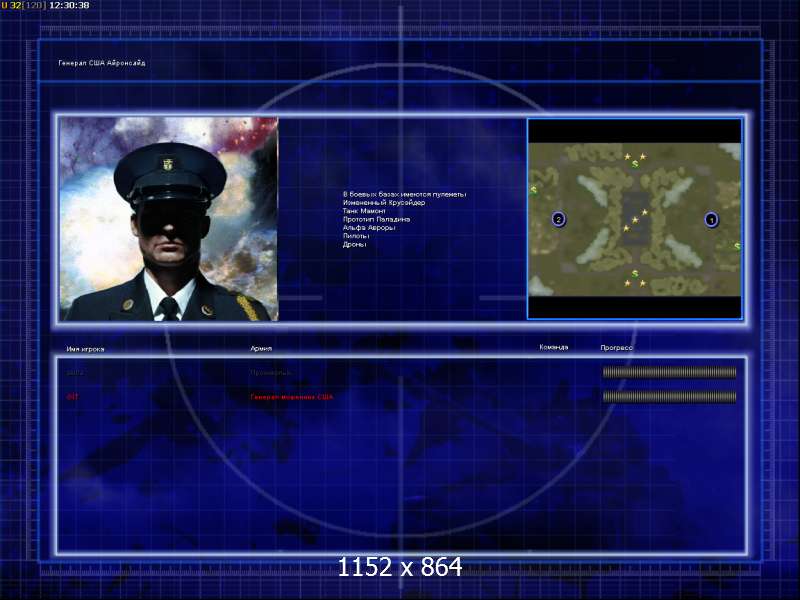This screenshot has height=600, width=800.
Task: Click the yellow FPS counter at the top
Action: [12, 5]
